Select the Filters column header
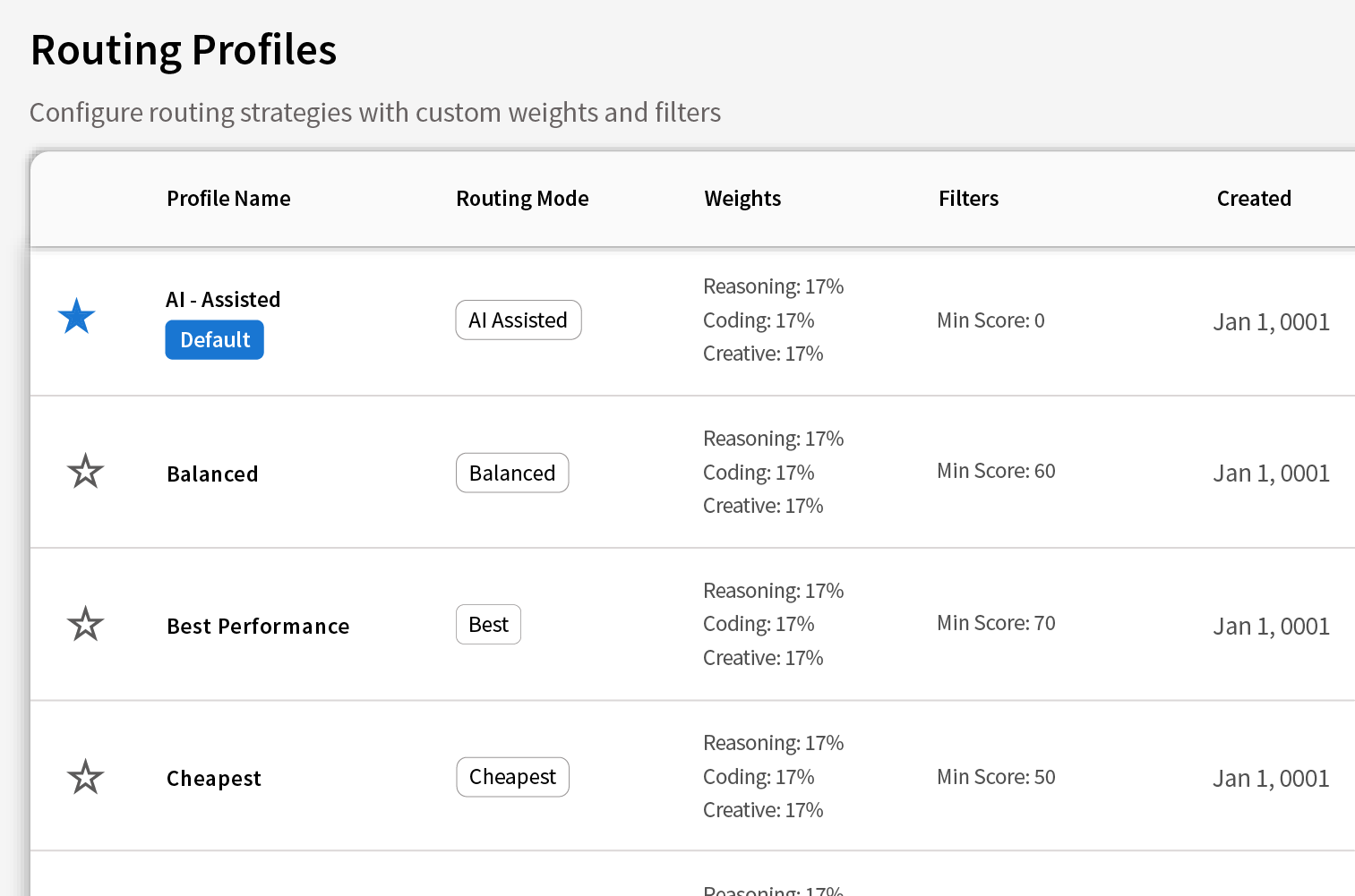The image size is (1355, 896). (969, 199)
